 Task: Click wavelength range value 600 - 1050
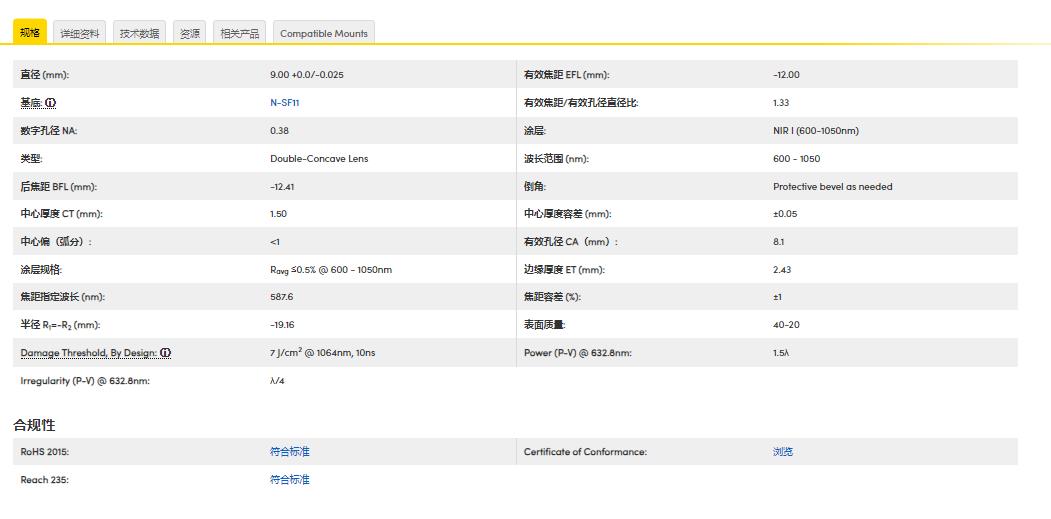click(x=796, y=159)
